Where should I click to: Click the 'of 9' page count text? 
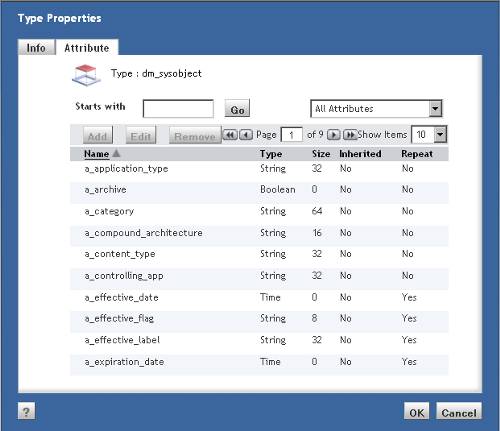click(x=315, y=135)
